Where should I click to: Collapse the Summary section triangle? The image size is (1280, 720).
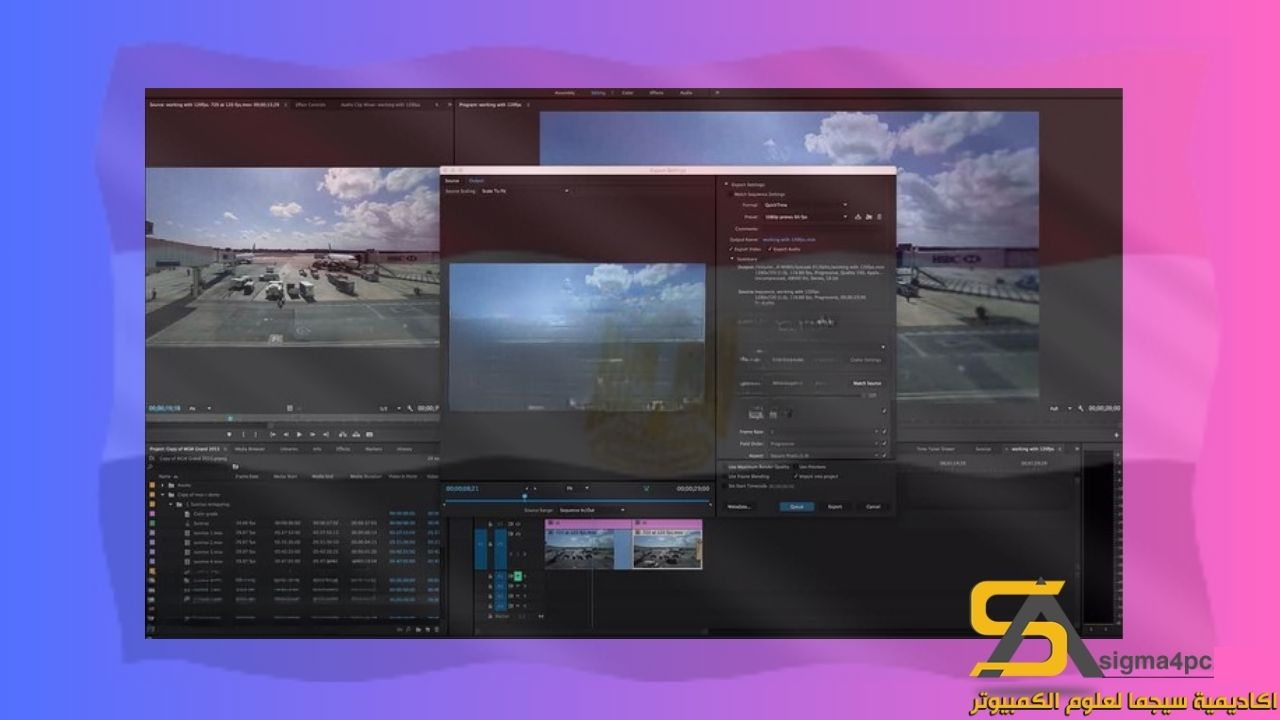tap(732, 258)
